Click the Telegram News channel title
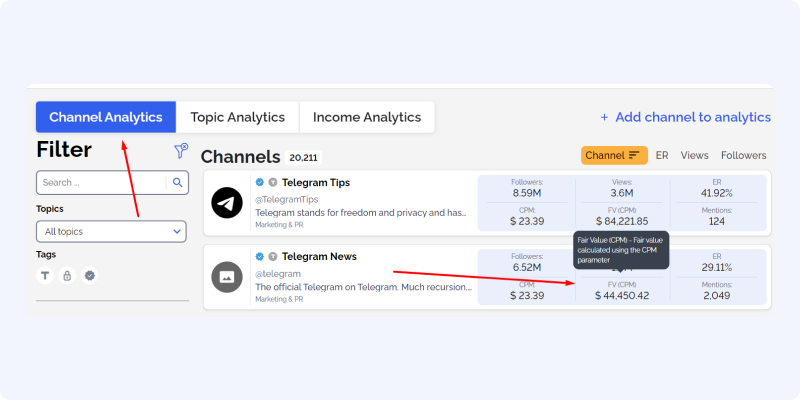This screenshot has width=800, height=400. coord(319,257)
